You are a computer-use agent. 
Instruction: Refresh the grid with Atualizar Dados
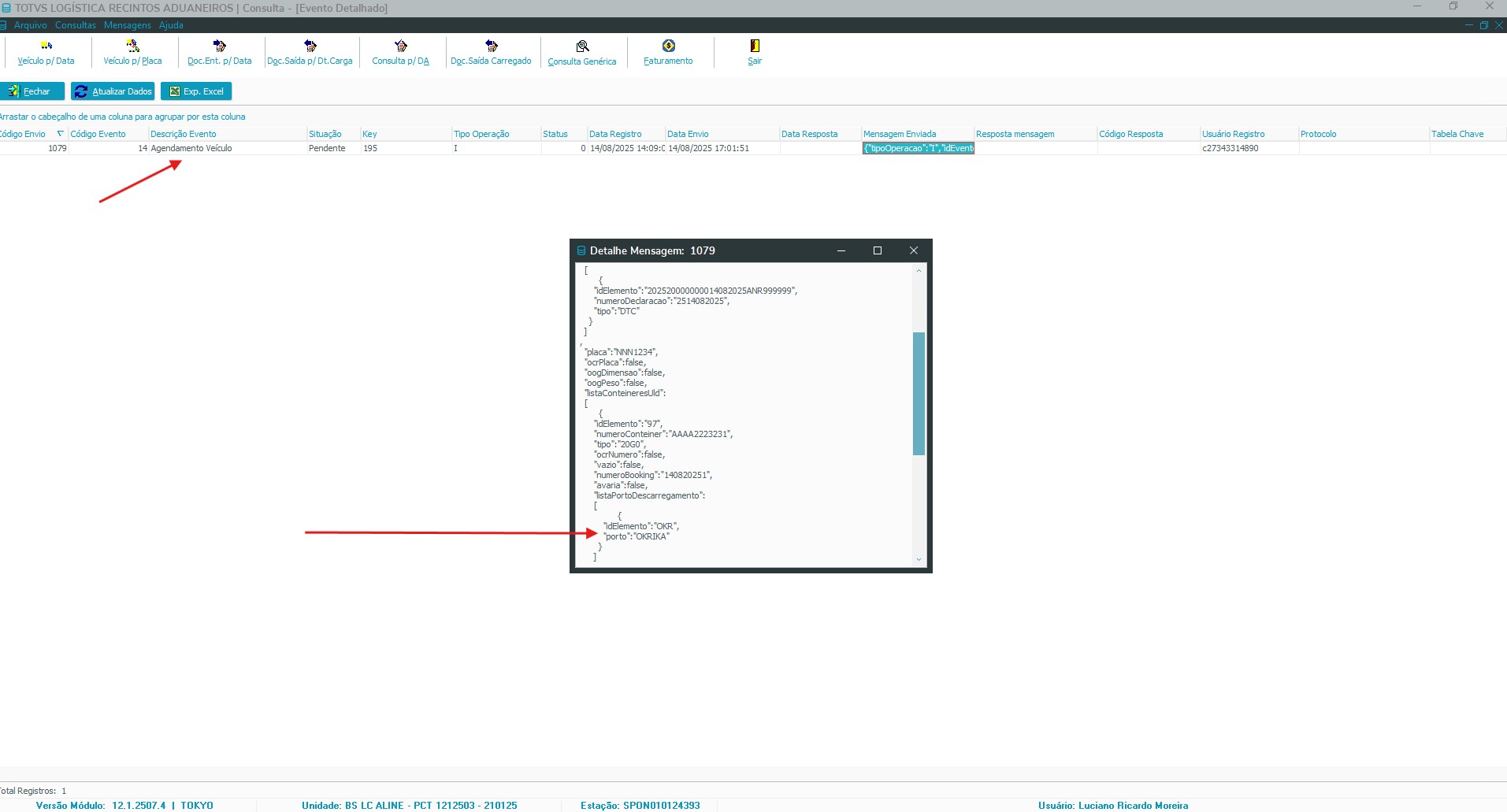113,91
